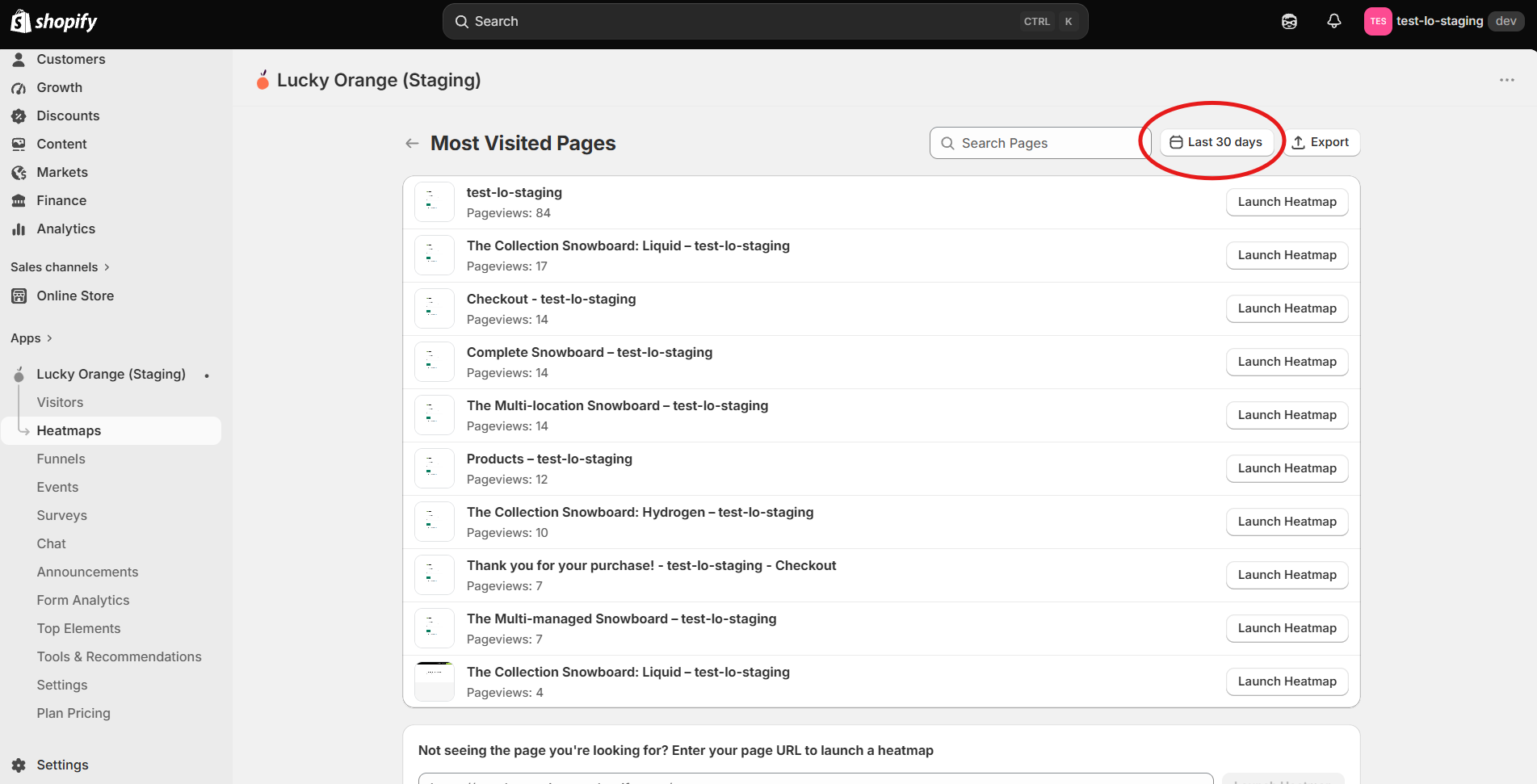Viewport: 1537px width, 784px height.
Task: Open Shopify admin Settings with gear
Action: click(x=62, y=765)
